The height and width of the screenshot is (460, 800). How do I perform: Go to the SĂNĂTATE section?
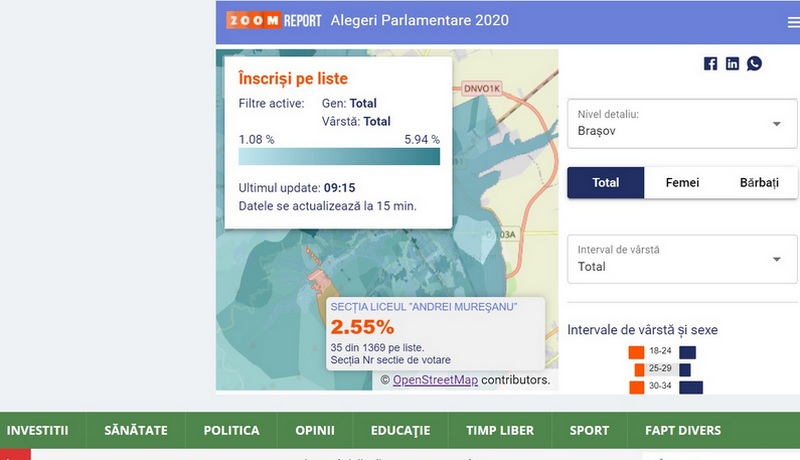[x=135, y=430]
